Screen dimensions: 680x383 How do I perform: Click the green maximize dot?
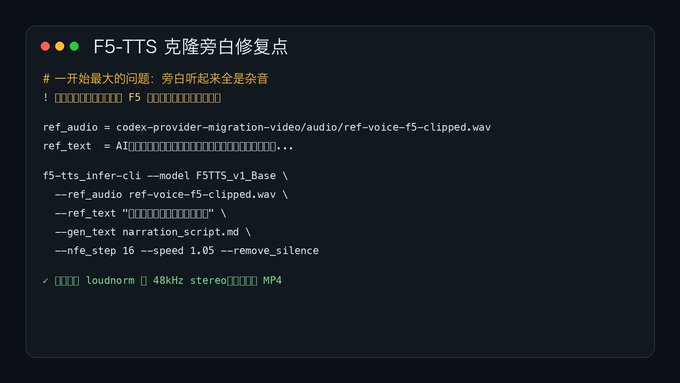74,46
